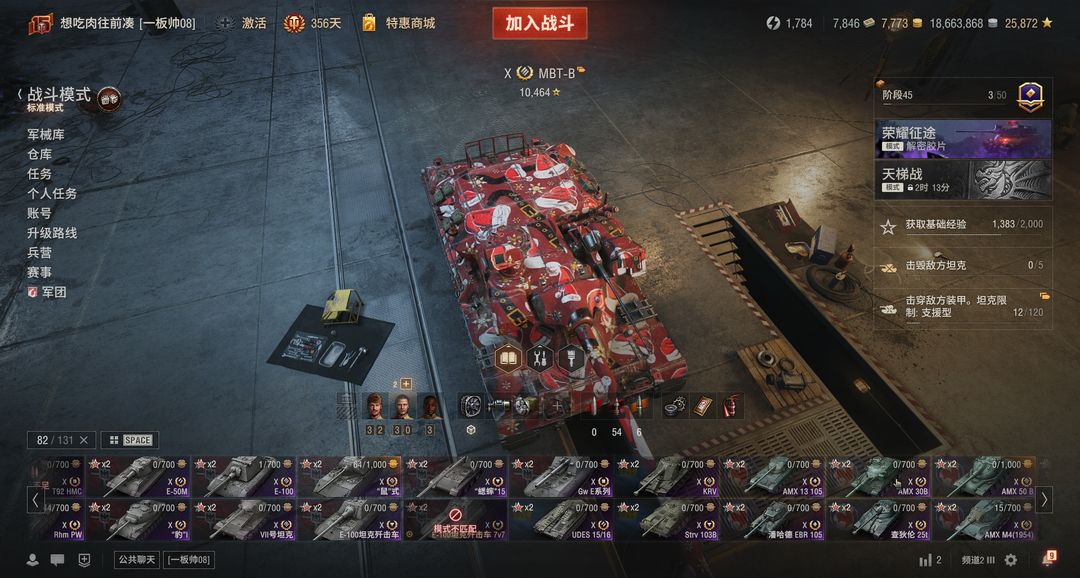Open the notifications bell icon

tap(1048, 558)
